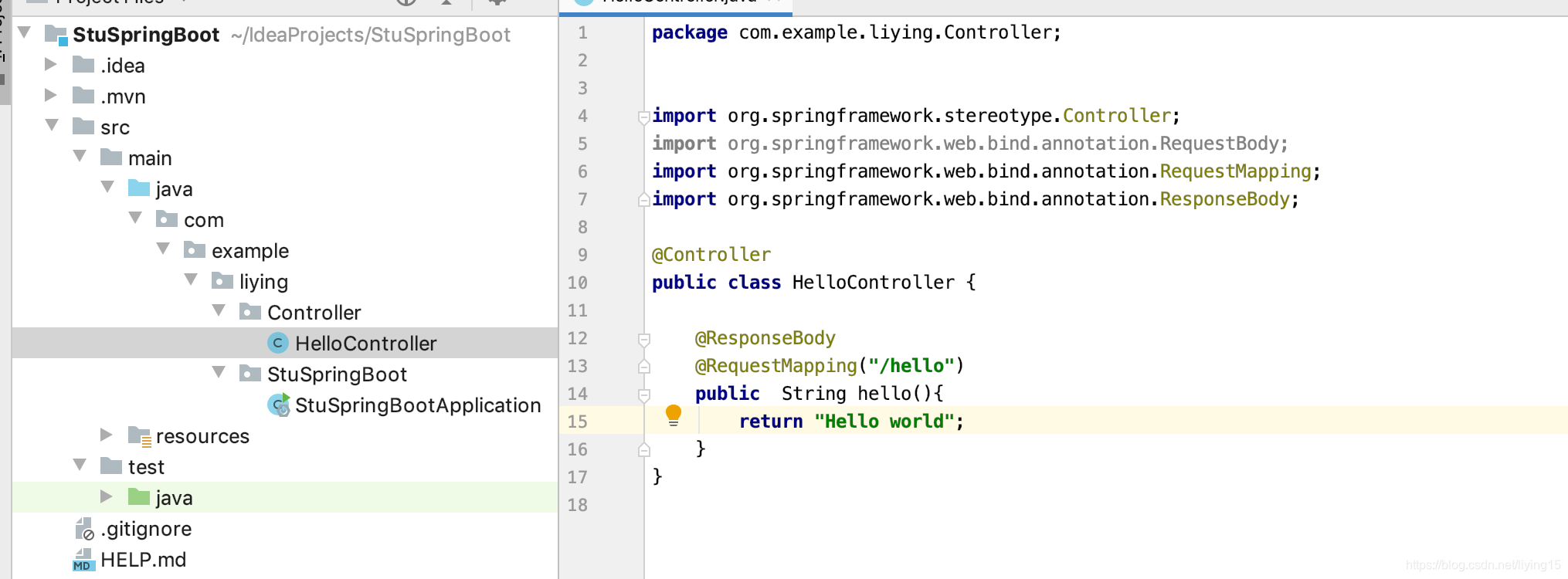Image resolution: width=1568 pixels, height=579 pixels.
Task: Click the package keyword on line 1
Action: coord(690,33)
